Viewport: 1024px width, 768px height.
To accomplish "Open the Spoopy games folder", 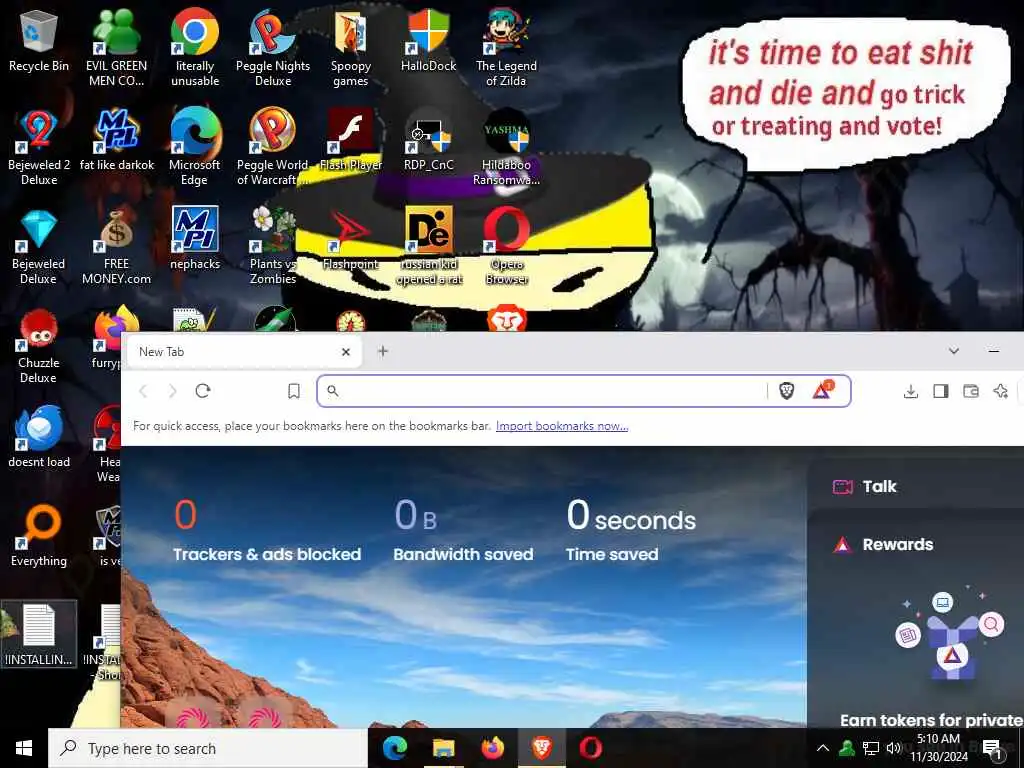I will click(x=351, y=48).
